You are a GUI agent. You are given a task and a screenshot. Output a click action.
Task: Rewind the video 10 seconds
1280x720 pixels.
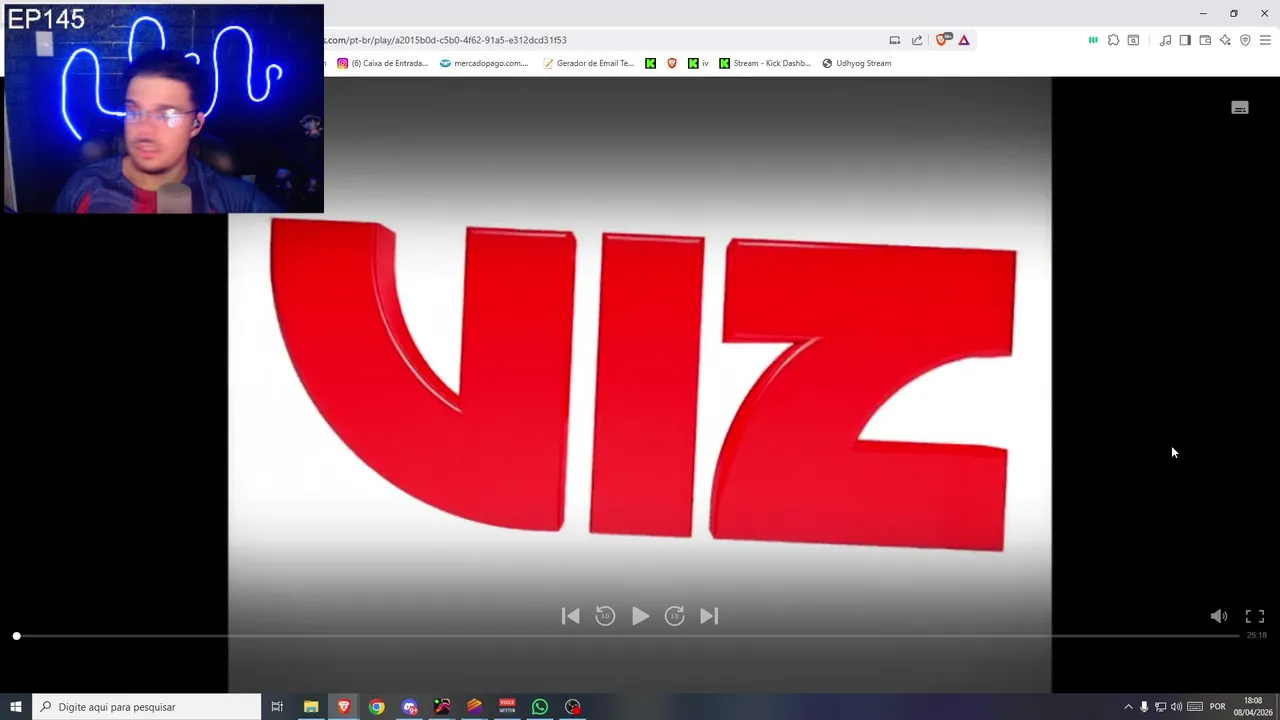605,616
